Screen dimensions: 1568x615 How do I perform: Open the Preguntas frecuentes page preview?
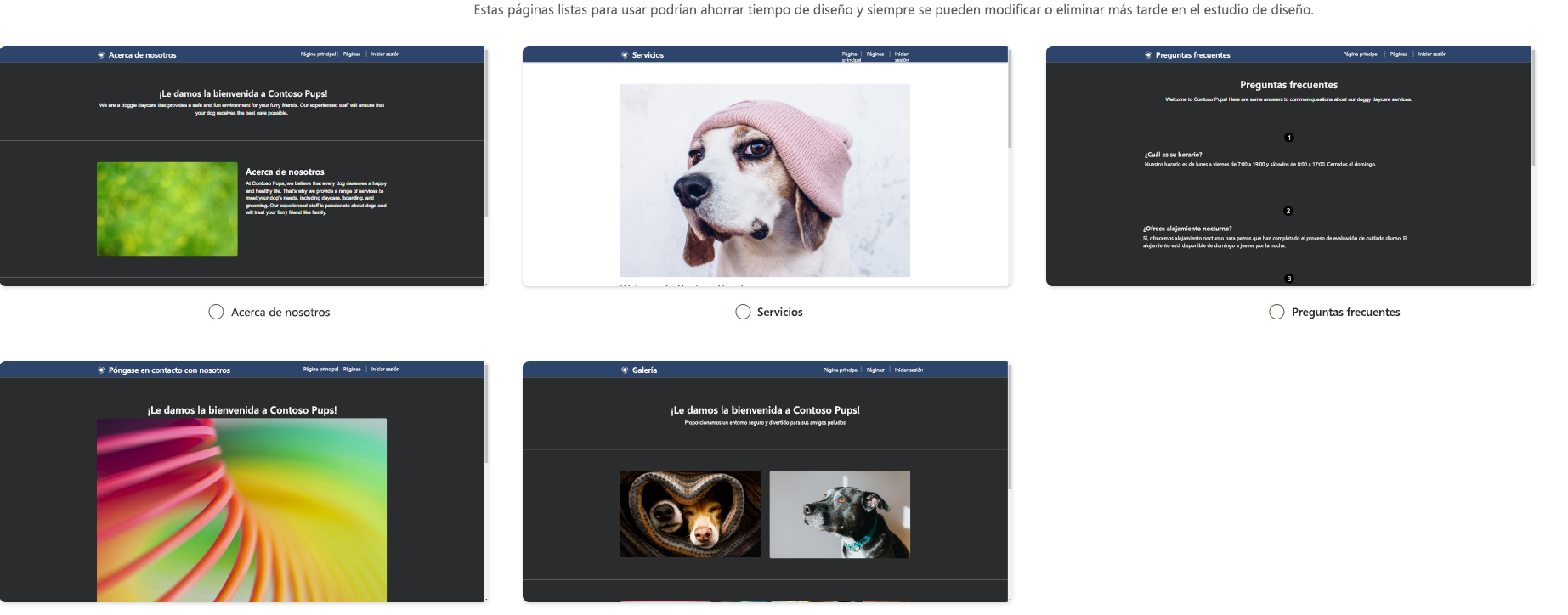pyautogui.click(x=1289, y=166)
